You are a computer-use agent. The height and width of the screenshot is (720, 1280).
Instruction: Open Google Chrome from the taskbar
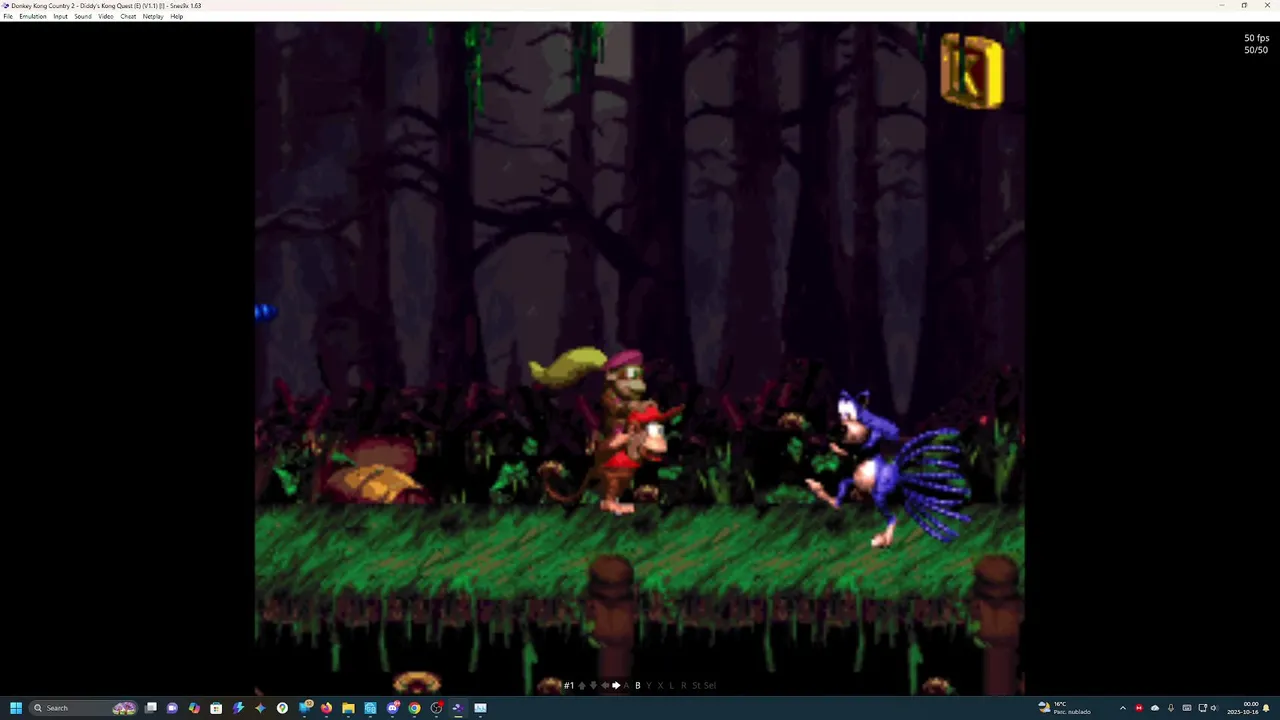(x=414, y=708)
